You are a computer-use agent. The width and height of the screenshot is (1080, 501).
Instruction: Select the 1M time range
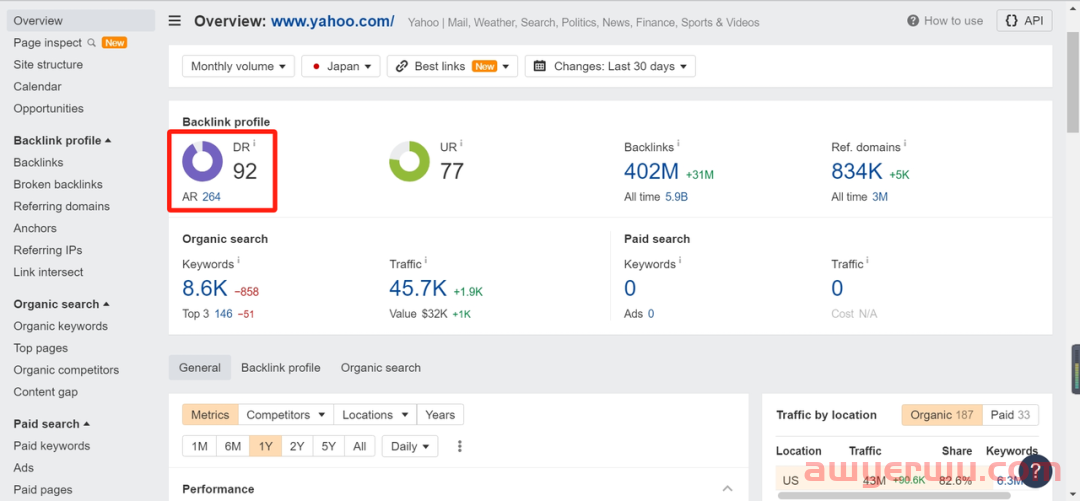point(200,447)
